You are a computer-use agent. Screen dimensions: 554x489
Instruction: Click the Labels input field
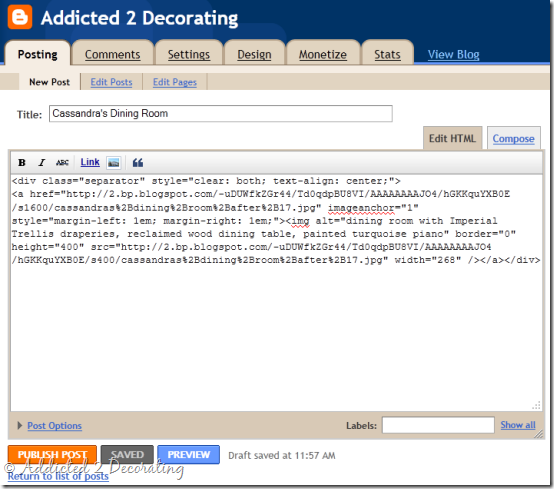pos(438,425)
